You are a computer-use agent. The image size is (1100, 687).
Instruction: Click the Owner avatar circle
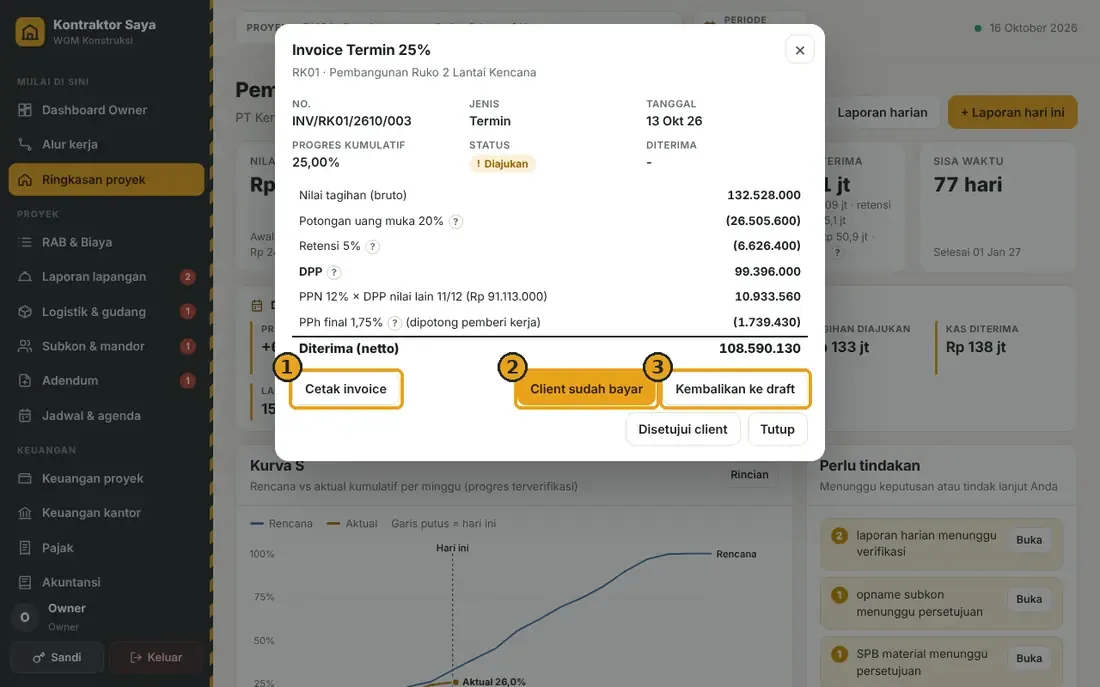[25, 618]
